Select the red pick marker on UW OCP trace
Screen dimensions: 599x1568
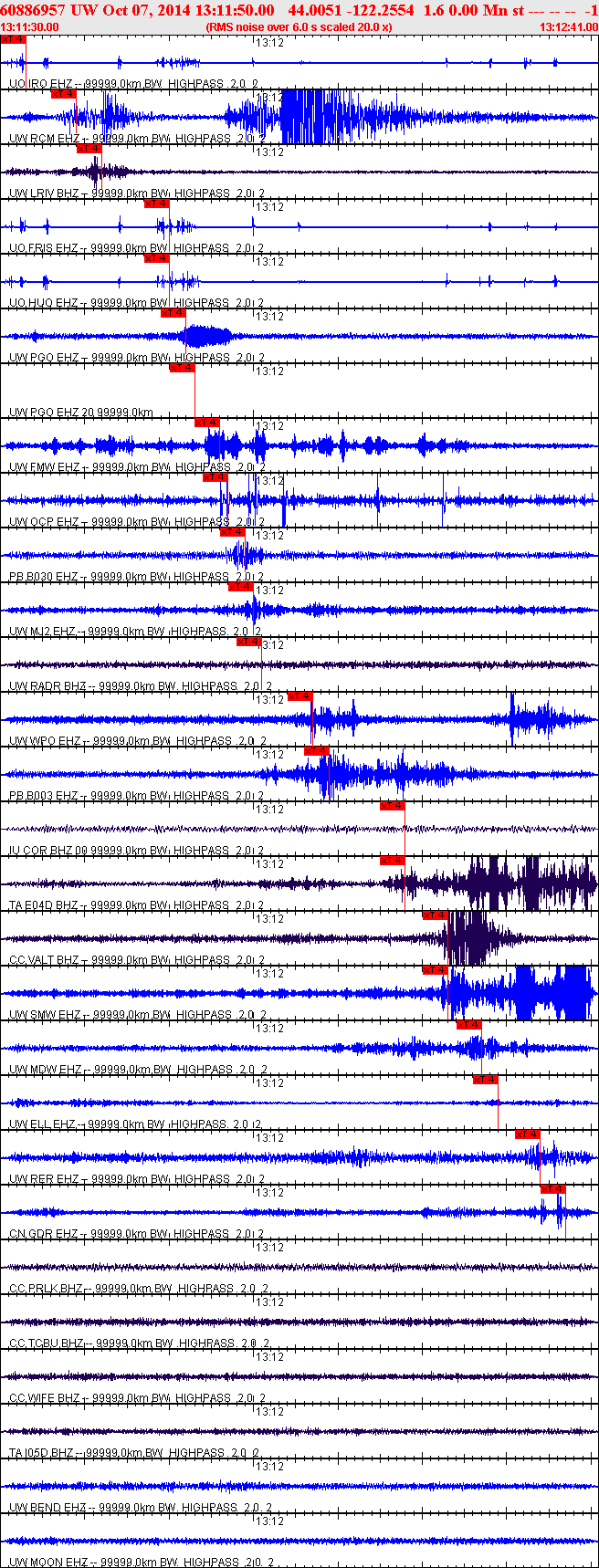pos(215,476)
